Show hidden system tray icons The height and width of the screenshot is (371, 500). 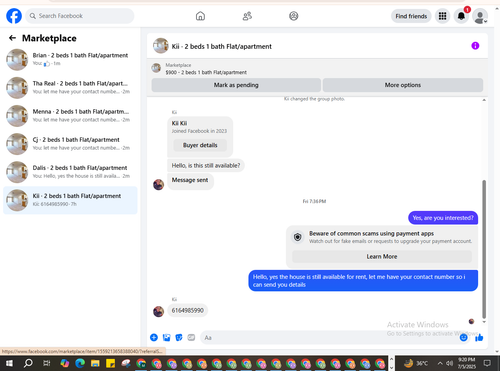440,363
